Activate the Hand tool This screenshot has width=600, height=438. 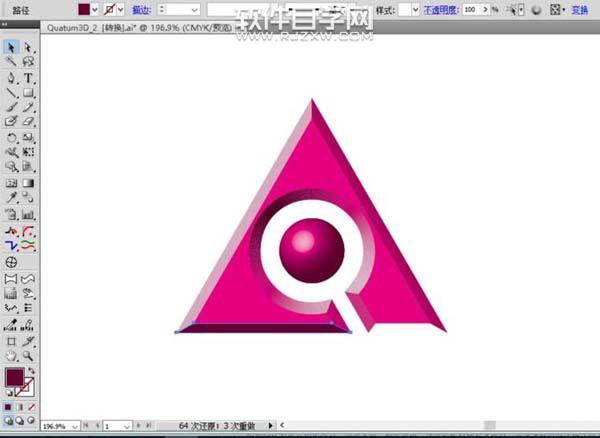11,356
